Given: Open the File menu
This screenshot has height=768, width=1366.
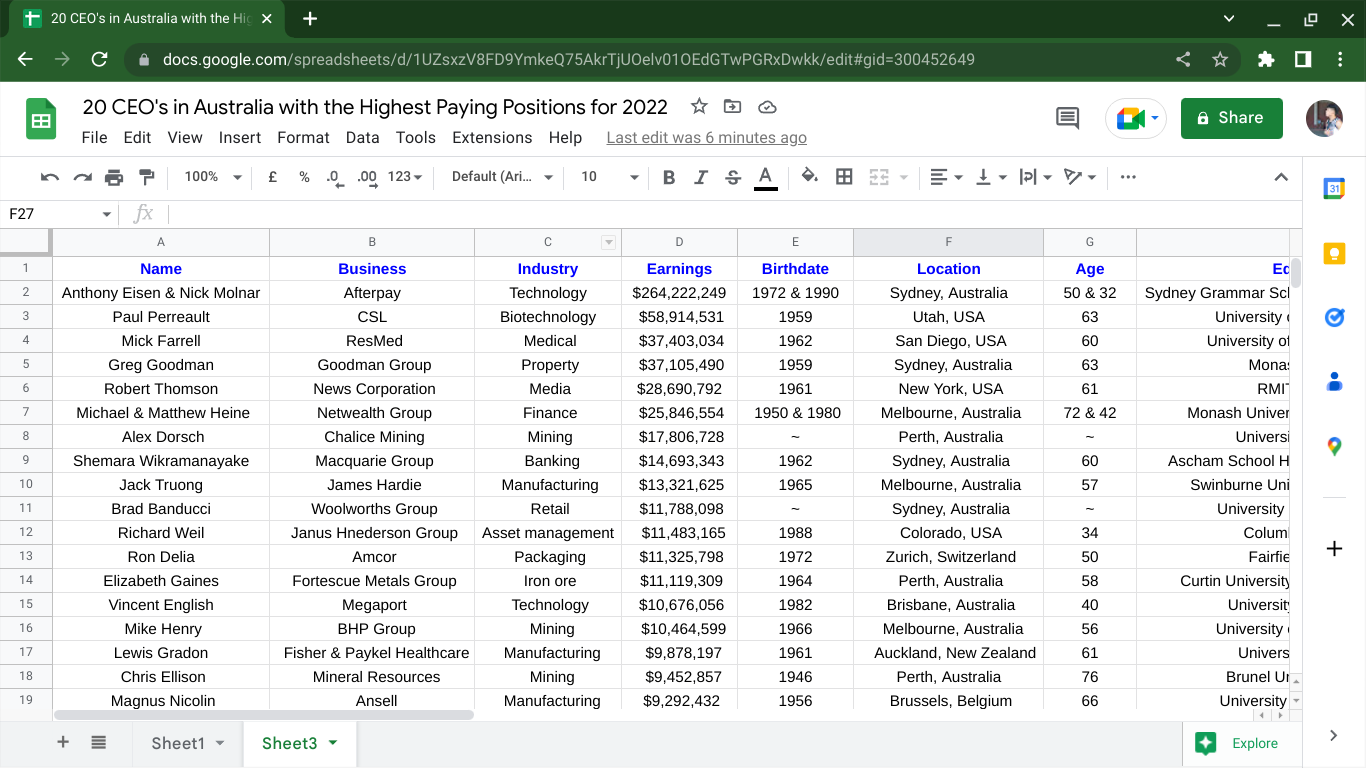Looking at the screenshot, I should click(x=95, y=138).
